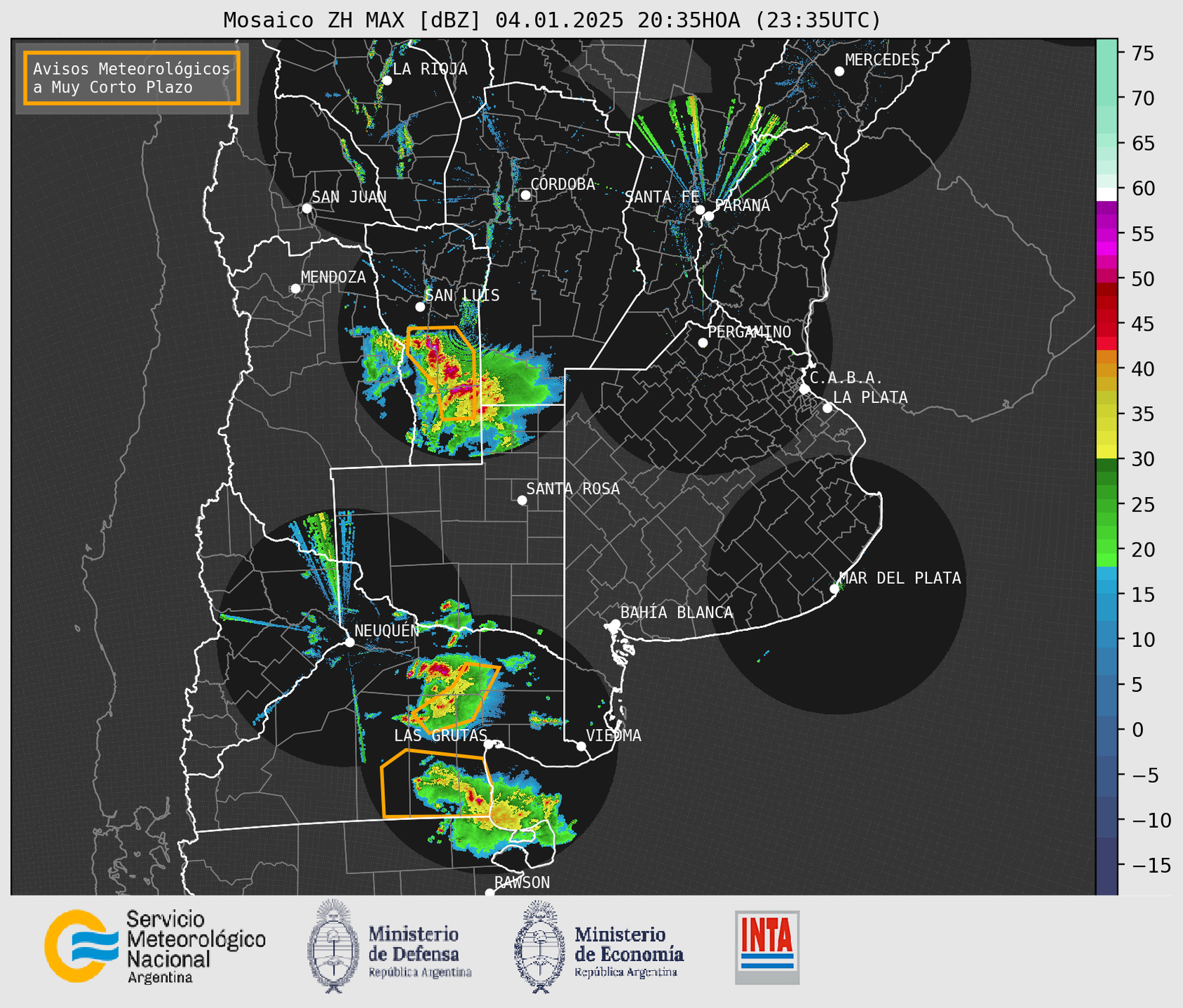The height and width of the screenshot is (1008, 1183).
Task: Click the −15 label on the dBZ scale
Action: click(1151, 866)
